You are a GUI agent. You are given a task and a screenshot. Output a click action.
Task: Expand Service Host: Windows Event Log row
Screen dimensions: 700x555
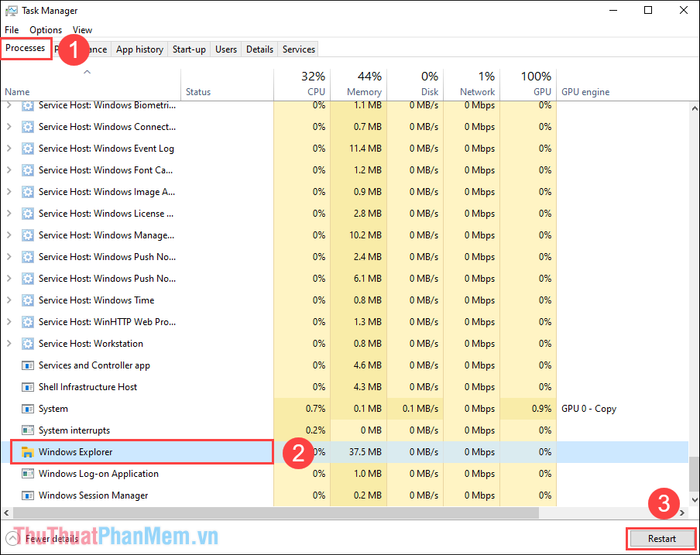[9, 148]
